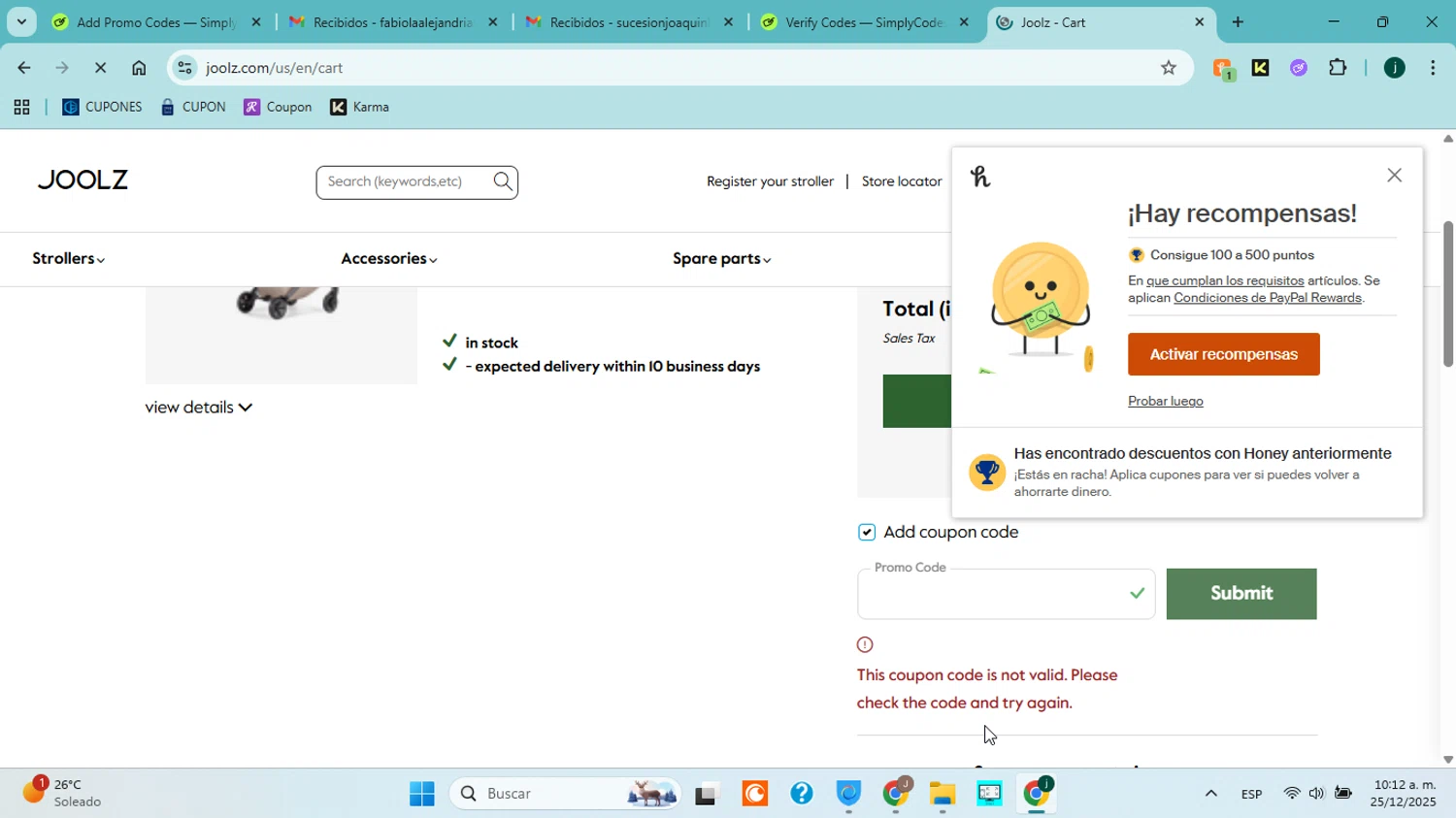Image resolution: width=1456 pixels, height=818 pixels.
Task: Click the JOOLZ logo
Action: tap(83, 180)
